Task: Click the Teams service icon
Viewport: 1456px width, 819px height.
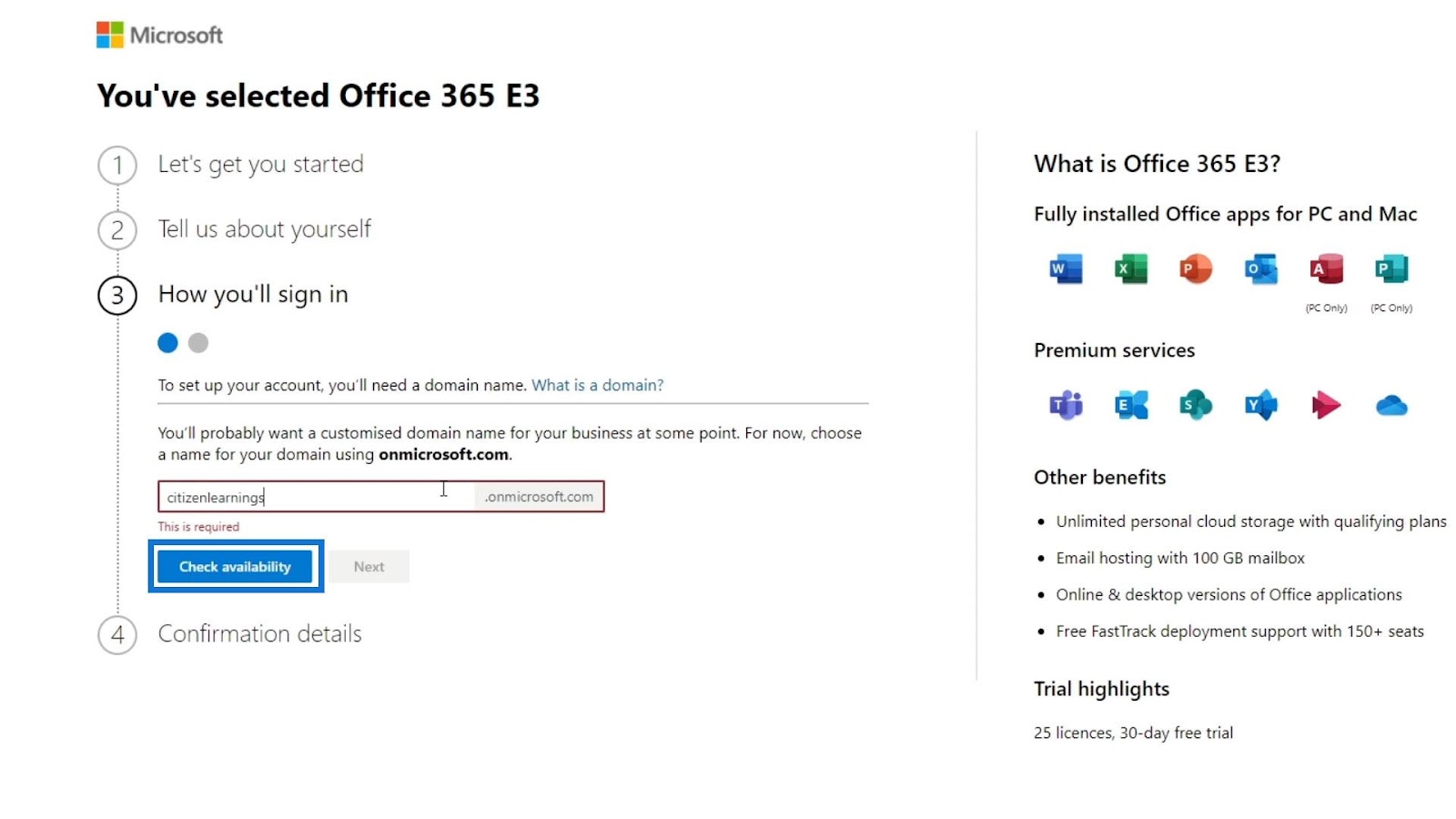Action: (1066, 405)
